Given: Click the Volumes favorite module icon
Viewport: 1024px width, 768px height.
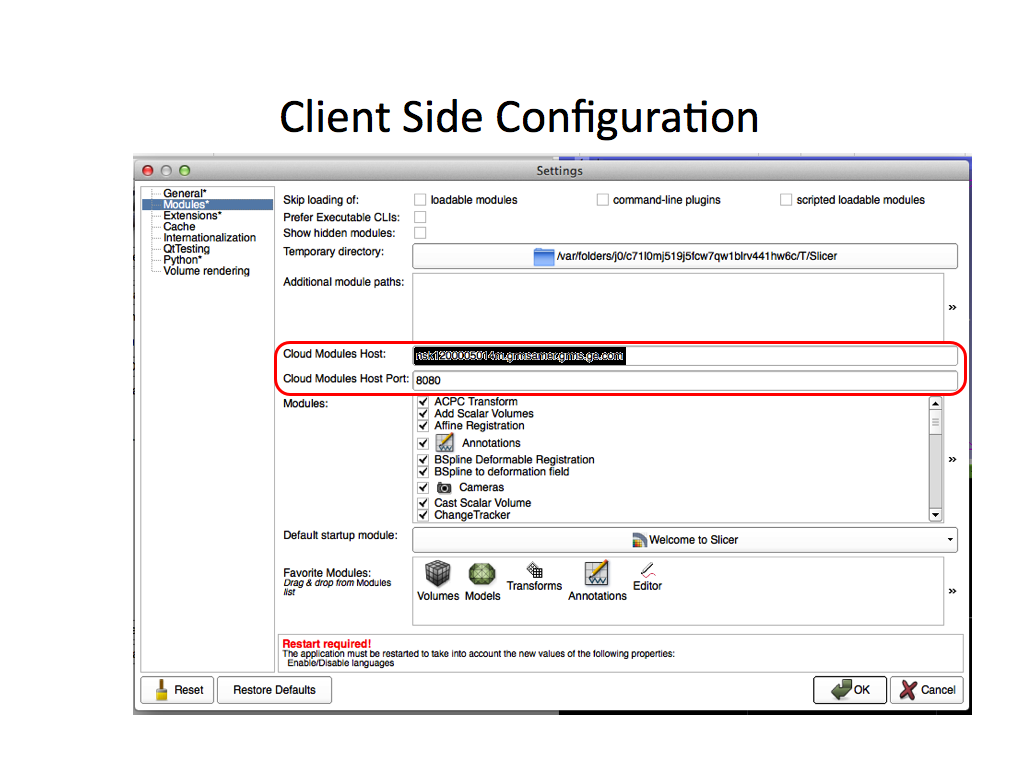Looking at the screenshot, I should pos(437,574).
